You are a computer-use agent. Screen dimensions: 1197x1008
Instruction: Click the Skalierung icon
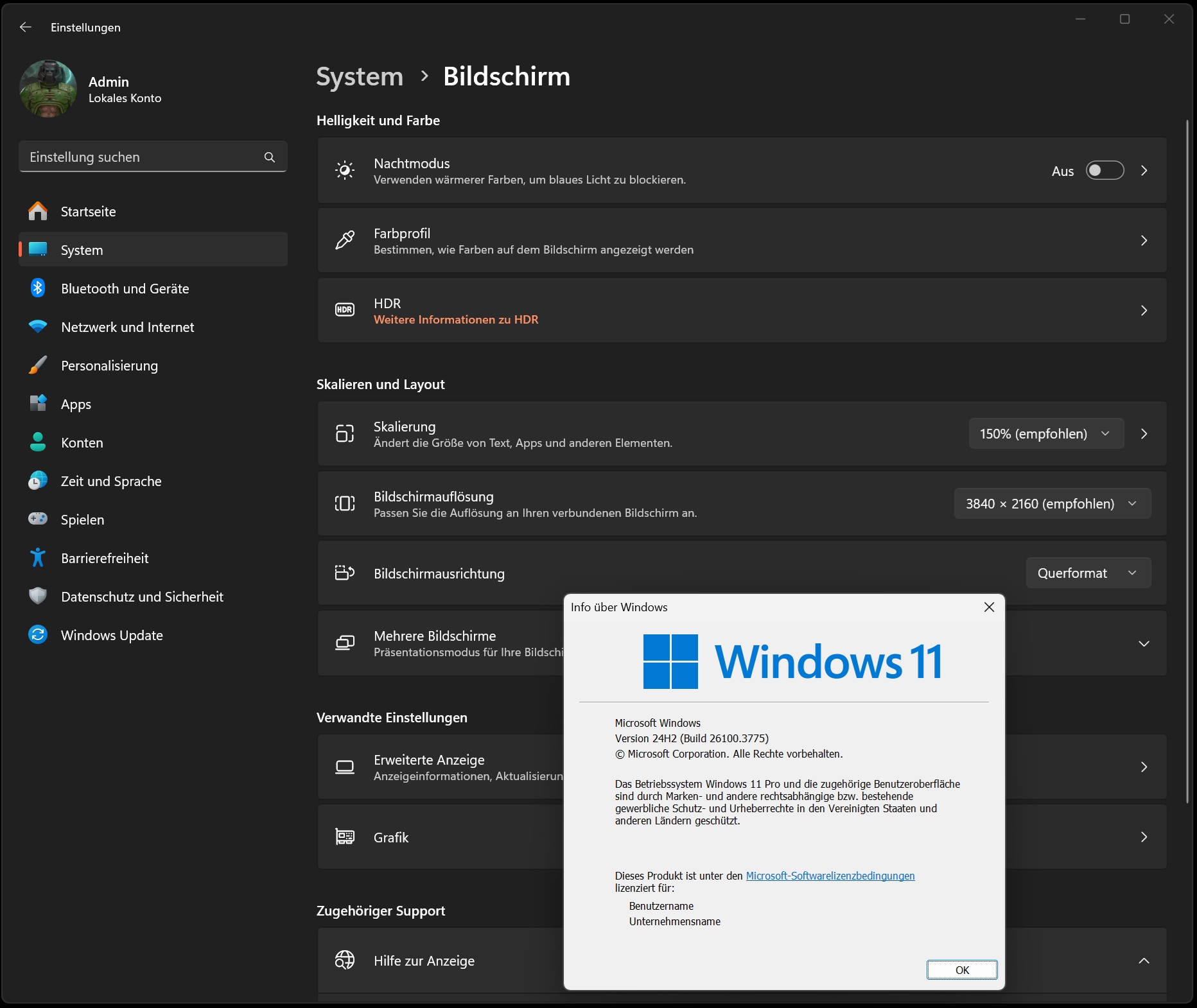coord(345,433)
